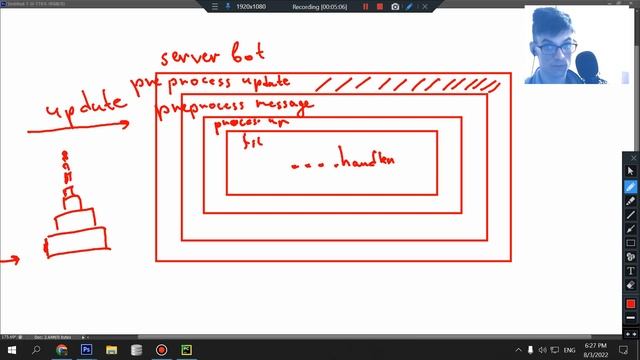This screenshot has height=360, width=640.
Task: Open the recorder hamburger menu
Action: coord(215,7)
